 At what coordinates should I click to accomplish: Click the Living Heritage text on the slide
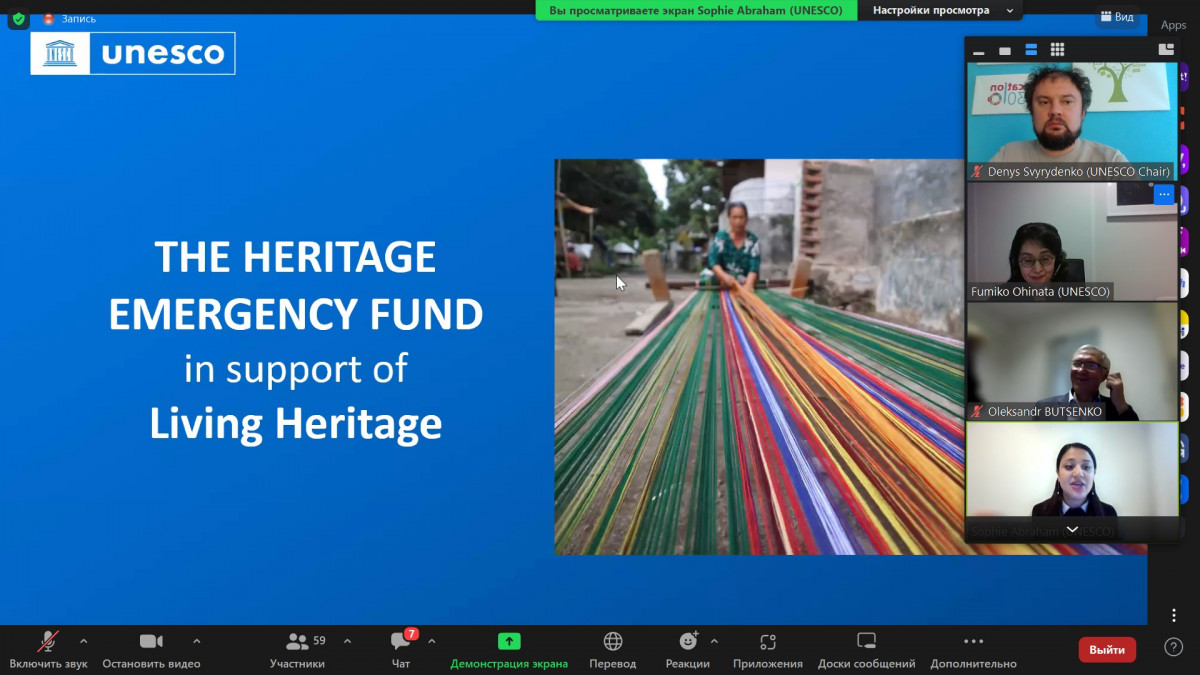tap(296, 423)
